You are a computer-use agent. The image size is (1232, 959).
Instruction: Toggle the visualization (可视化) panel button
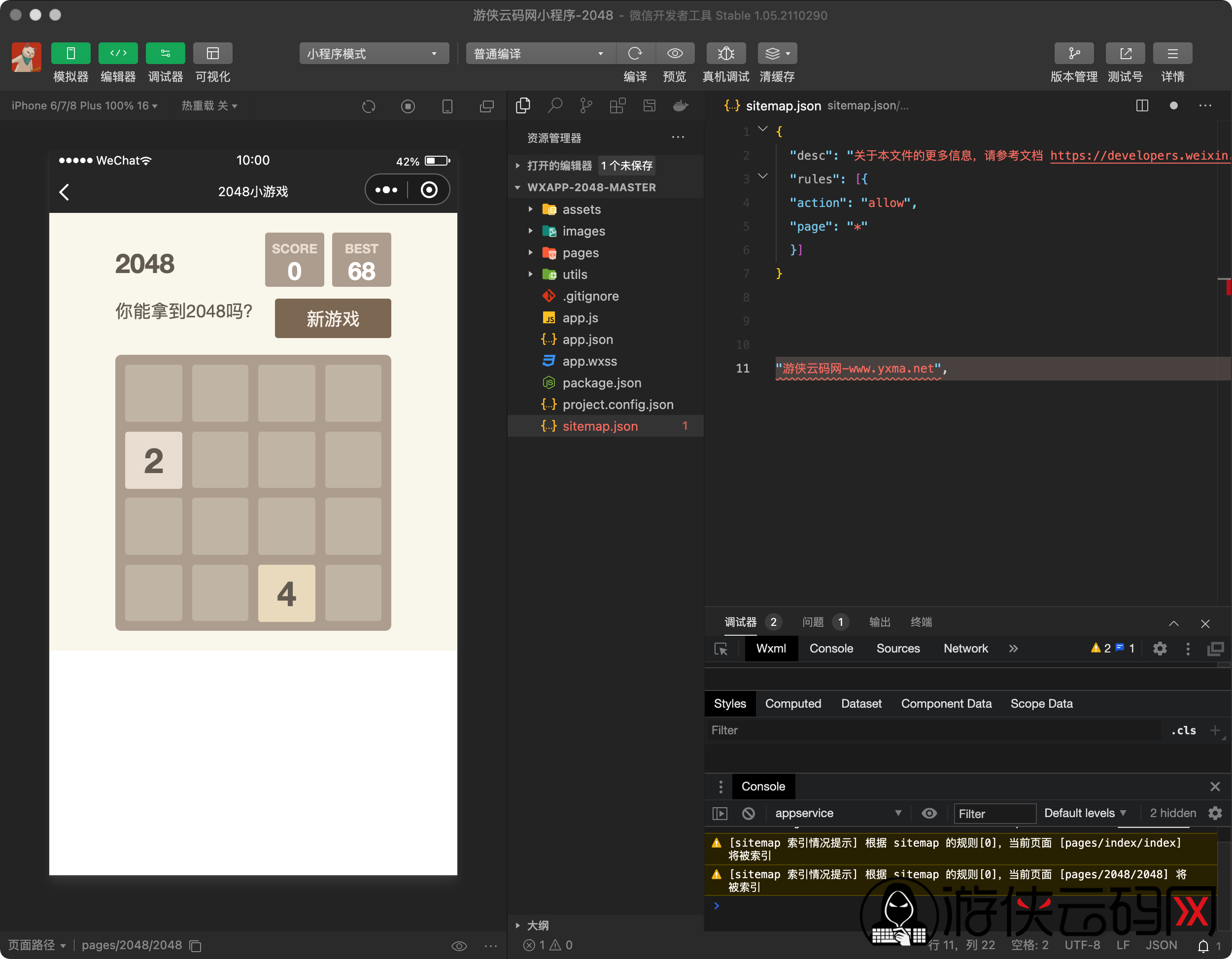[x=213, y=54]
